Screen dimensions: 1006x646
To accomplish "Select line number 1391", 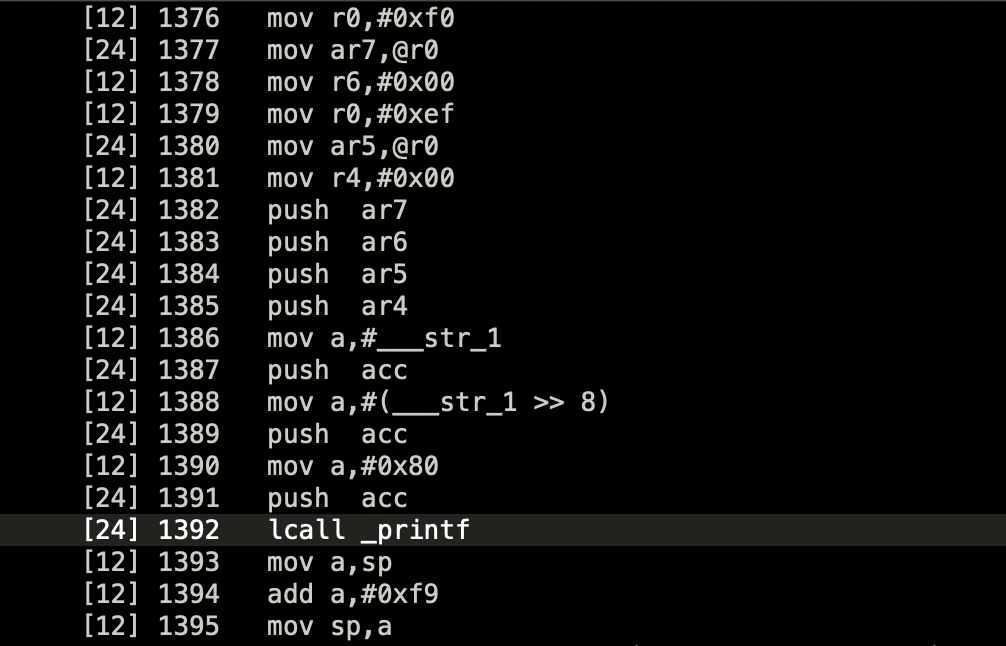I will click(188, 498).
